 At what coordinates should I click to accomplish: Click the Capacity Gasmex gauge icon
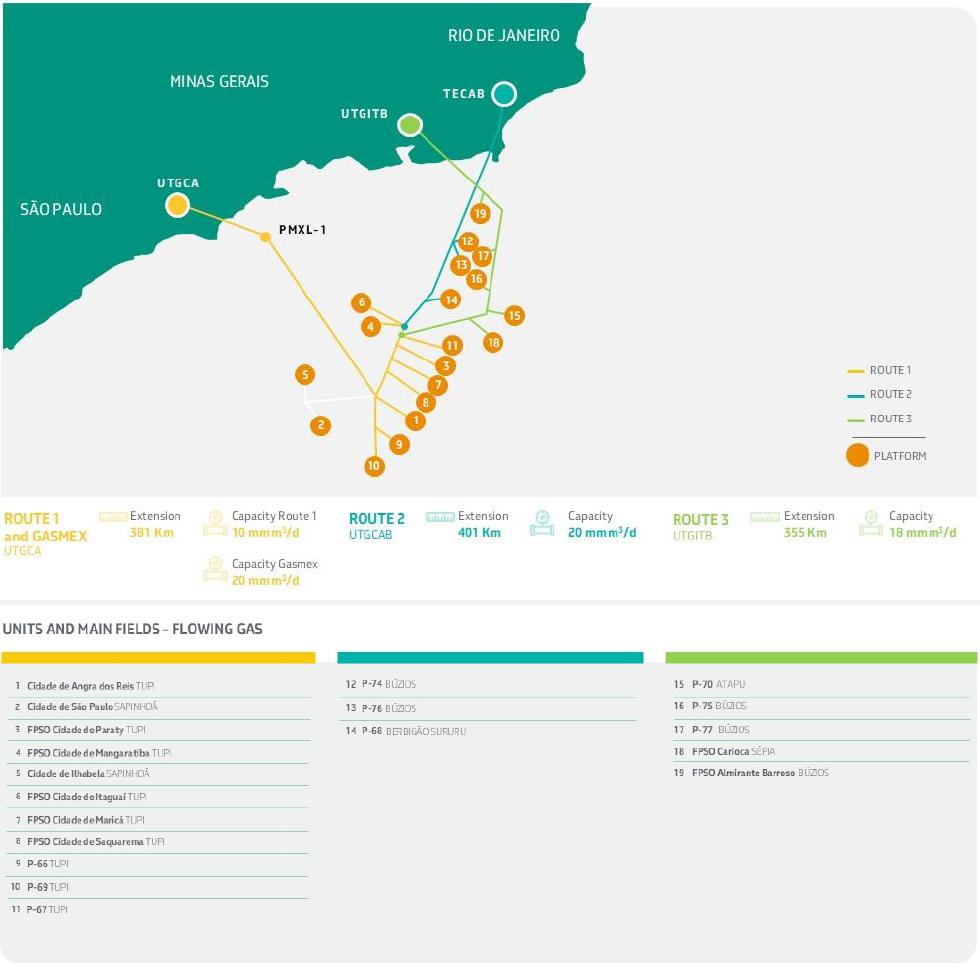[214, 572]
